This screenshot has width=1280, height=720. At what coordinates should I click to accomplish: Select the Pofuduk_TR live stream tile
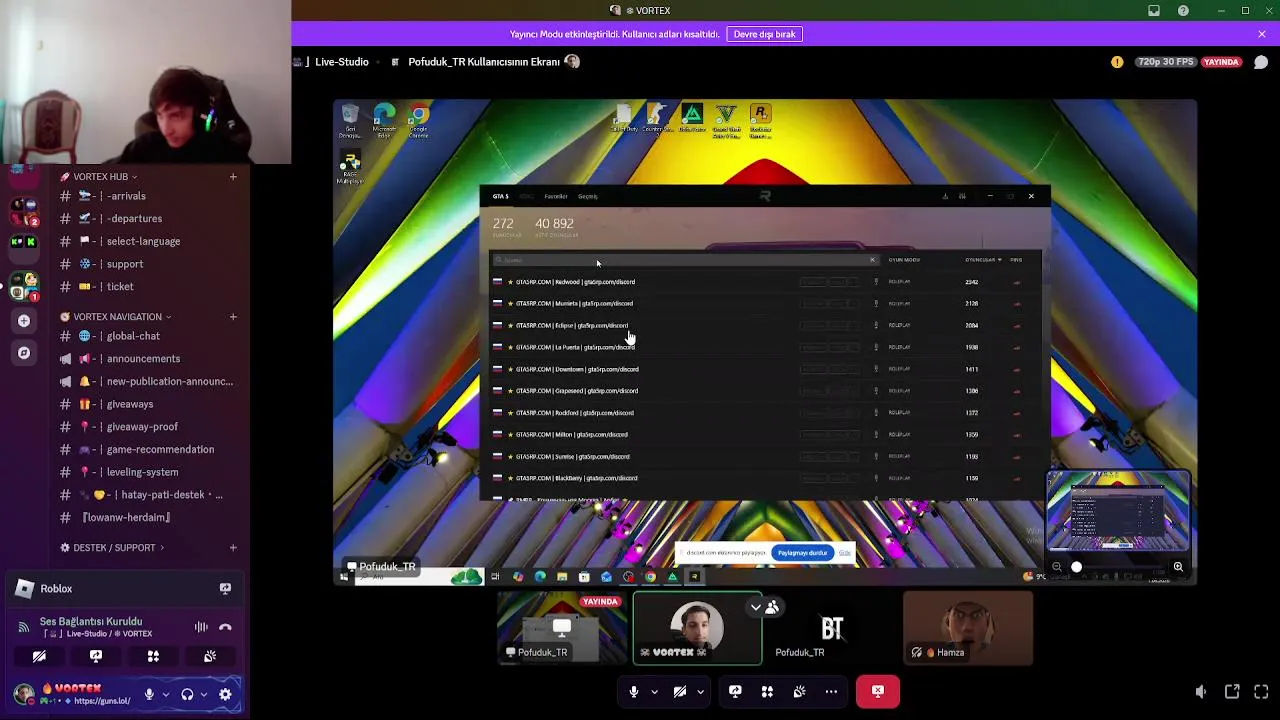[563, 628]
